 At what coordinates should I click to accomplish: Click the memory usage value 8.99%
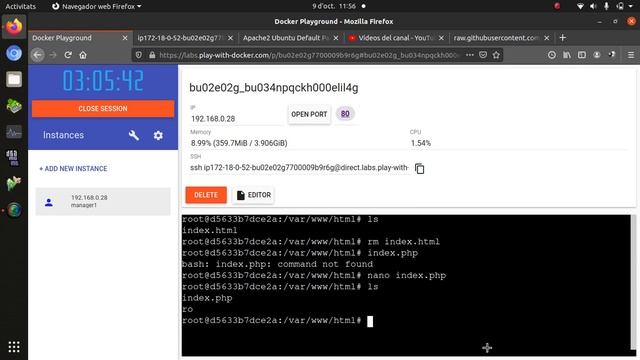239,143
